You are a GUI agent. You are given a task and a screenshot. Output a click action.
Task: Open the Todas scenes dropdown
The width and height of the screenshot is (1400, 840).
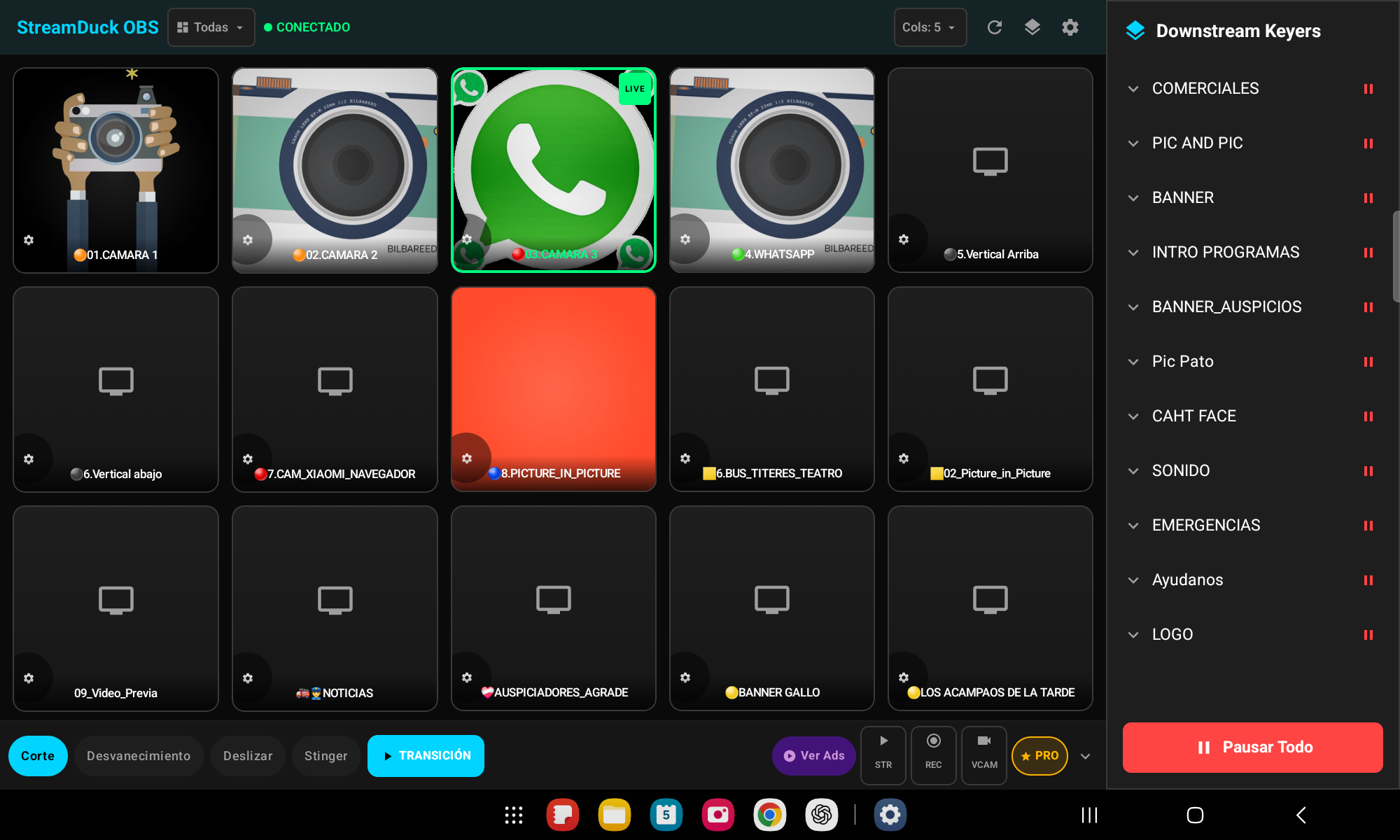tap(211, 27)
